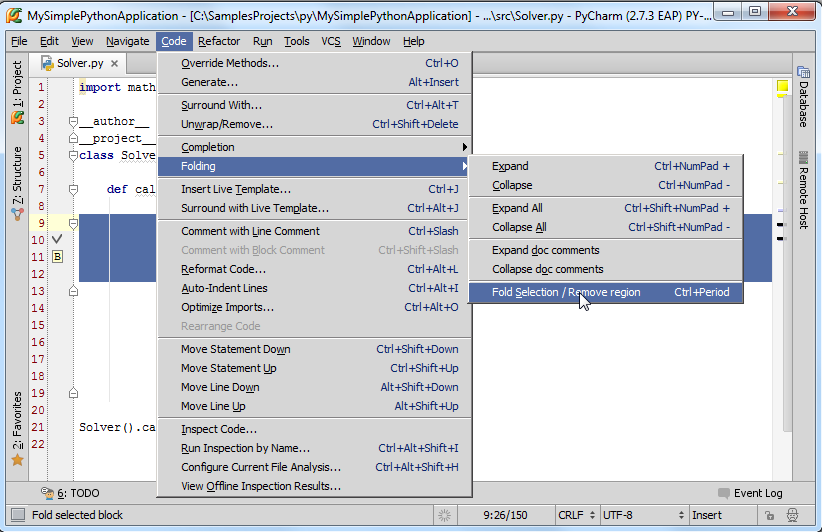Open the Database panel icon

click(803, 72)
